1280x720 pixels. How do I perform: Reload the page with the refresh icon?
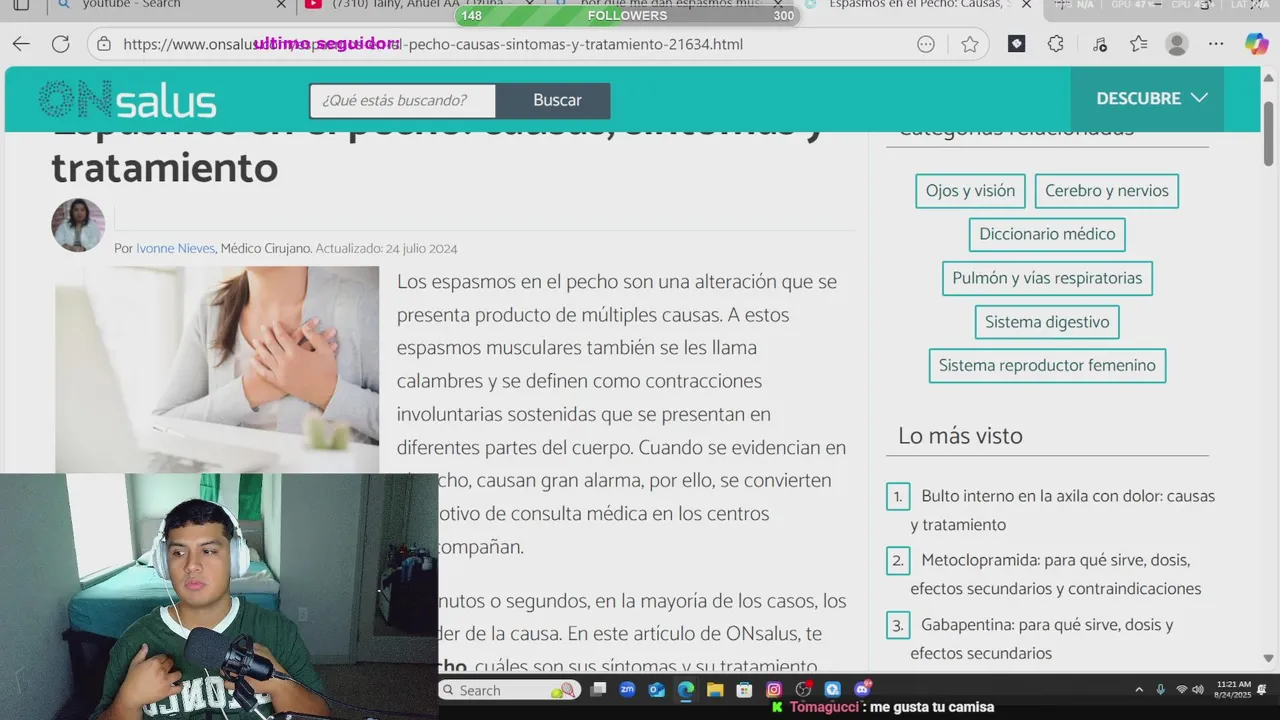[x=60, y=44]
